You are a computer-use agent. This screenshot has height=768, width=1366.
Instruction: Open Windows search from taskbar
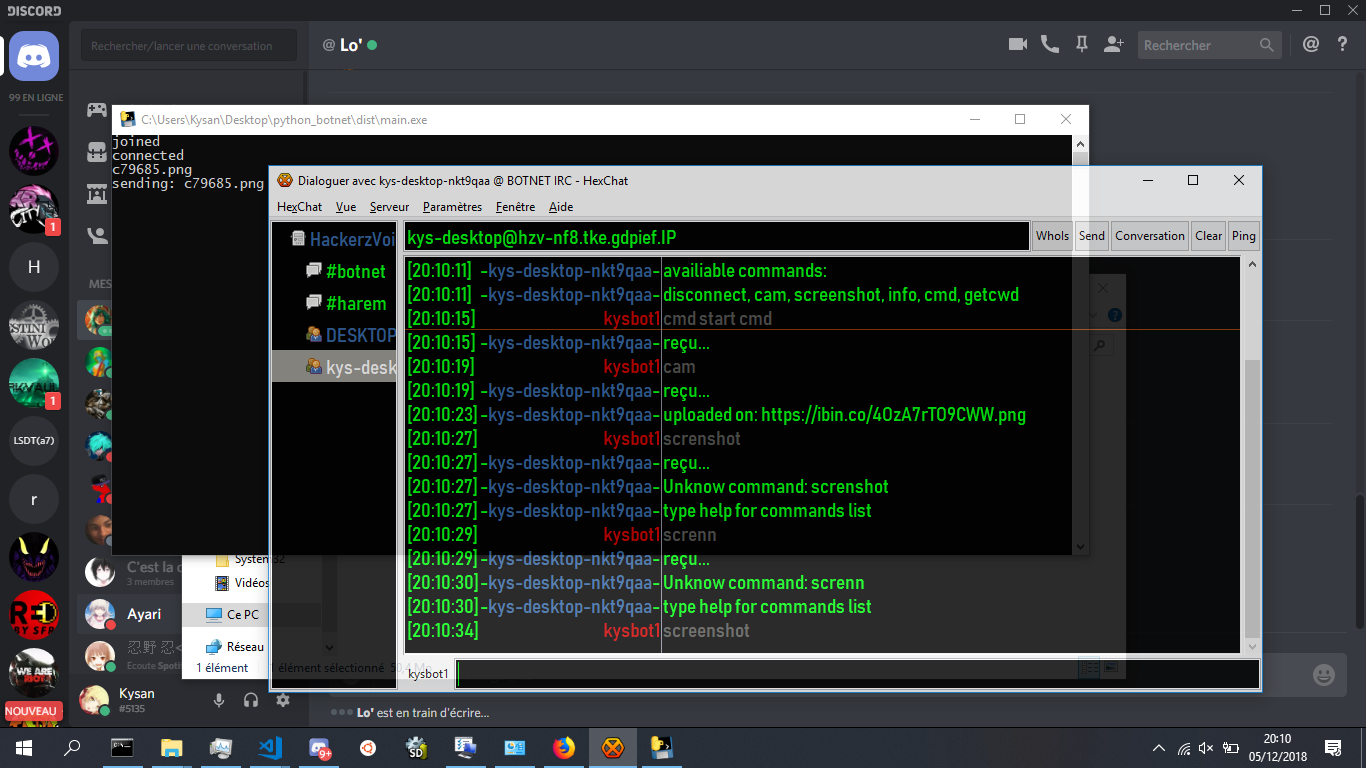pyautogui.click(x=72, y=747)
